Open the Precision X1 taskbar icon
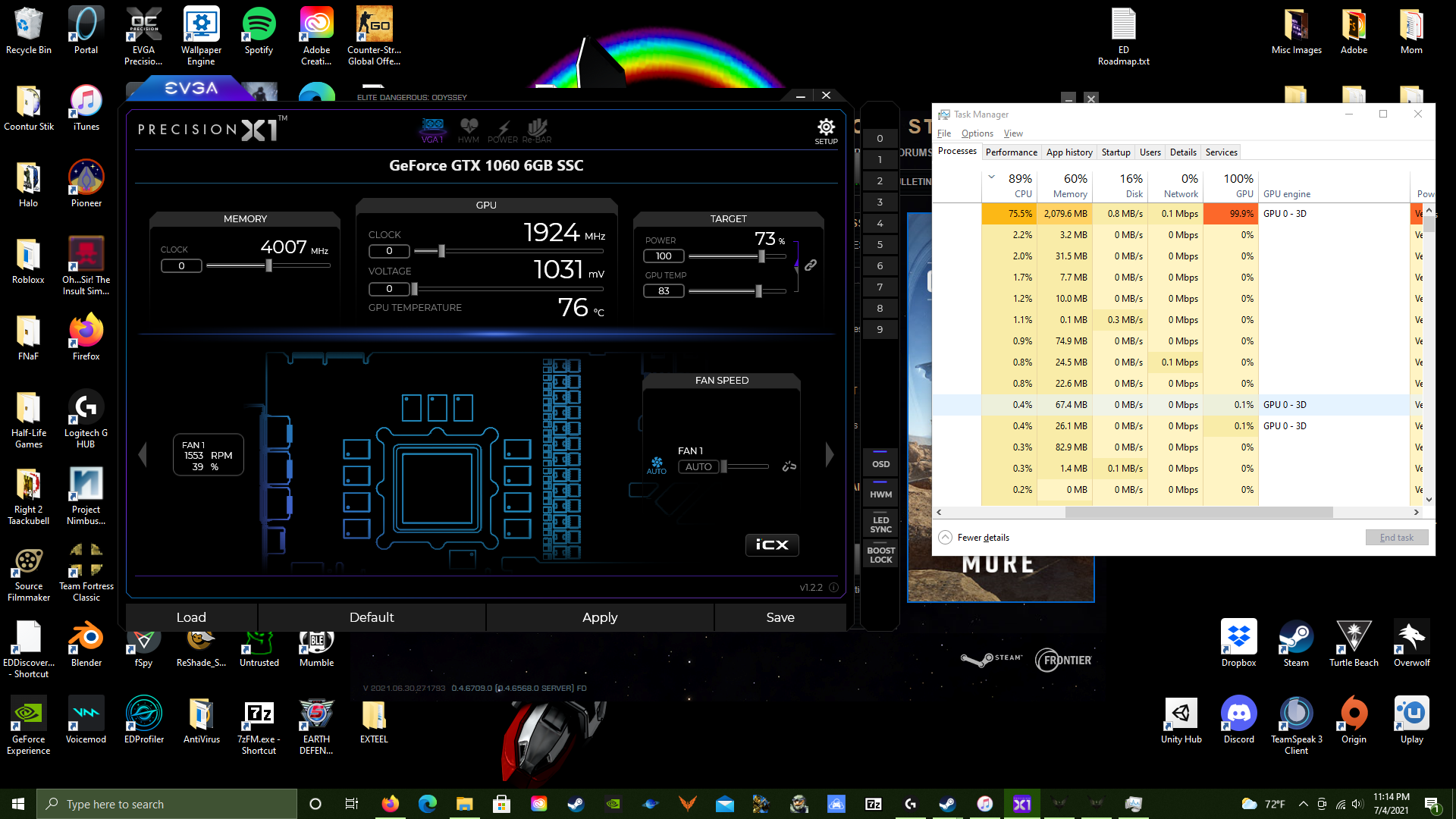This screenshot has height=819, width=1456. click(x=1021, y=804)
